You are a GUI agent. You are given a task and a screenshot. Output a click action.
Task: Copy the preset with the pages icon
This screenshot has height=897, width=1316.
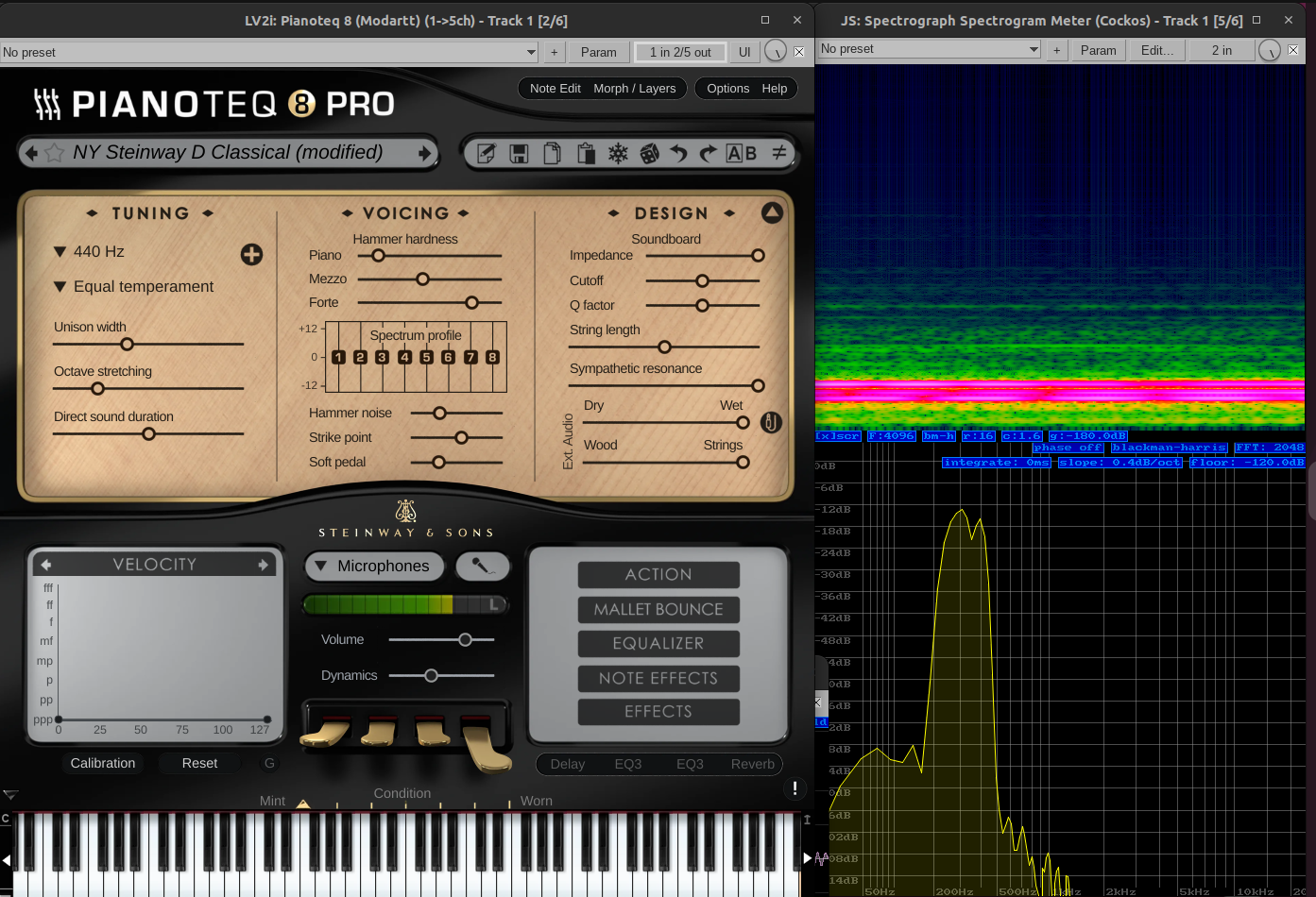click(553, 153)
